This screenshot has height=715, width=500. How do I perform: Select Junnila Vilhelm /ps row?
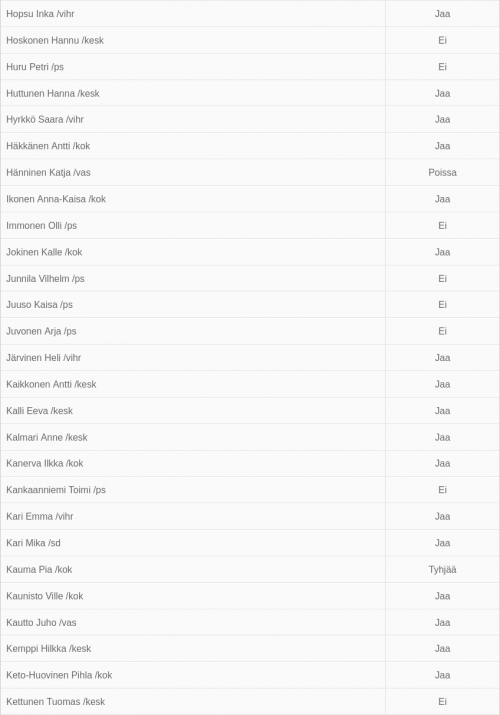250,278
